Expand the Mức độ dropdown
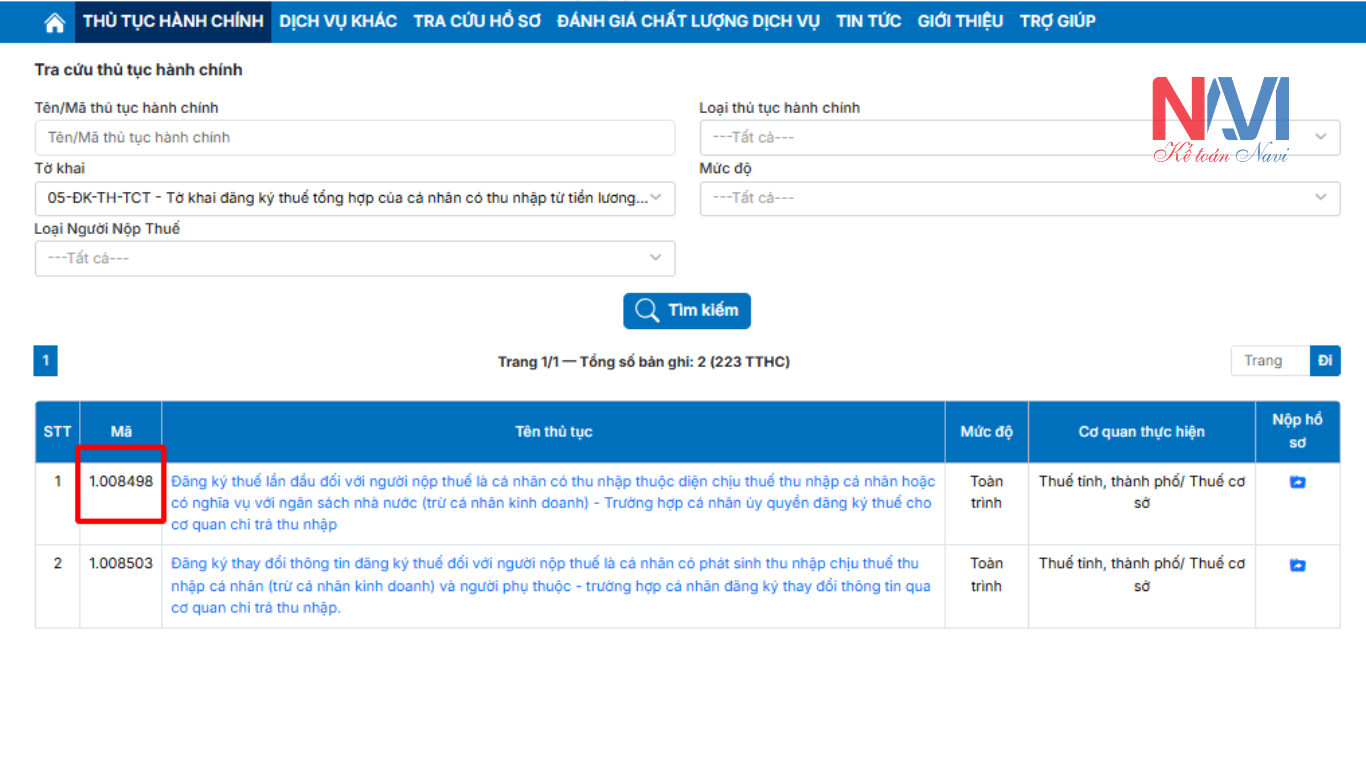 [1019, 198]
